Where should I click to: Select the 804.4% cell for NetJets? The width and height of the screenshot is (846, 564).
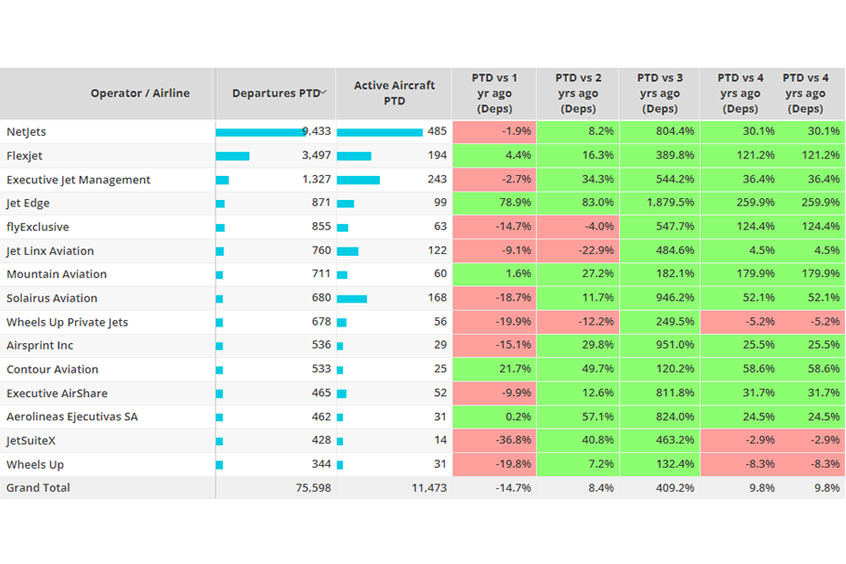click(x=659, y=131)
